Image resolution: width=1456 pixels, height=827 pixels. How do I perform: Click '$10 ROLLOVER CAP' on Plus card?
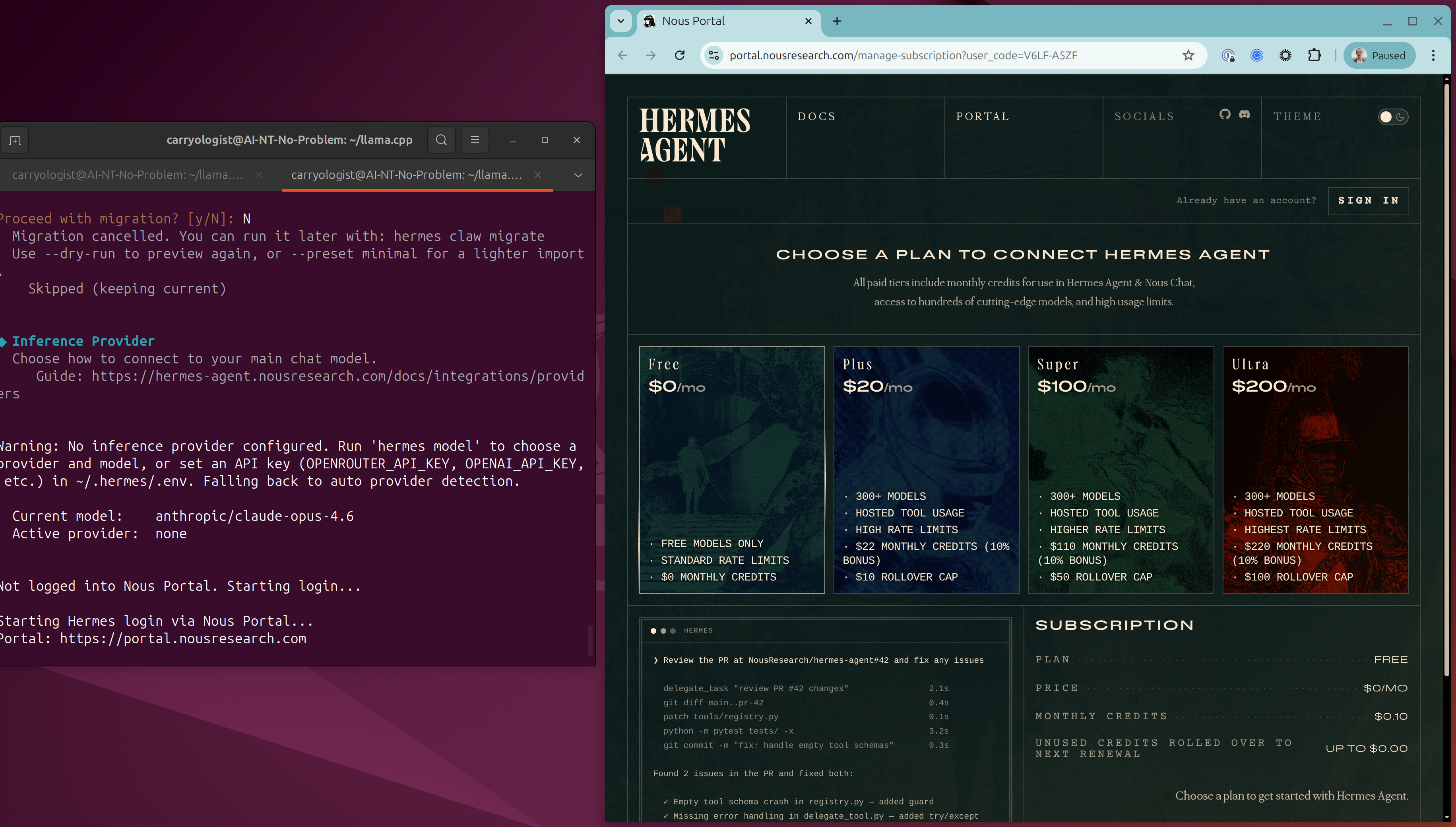[x=906, y=577]
